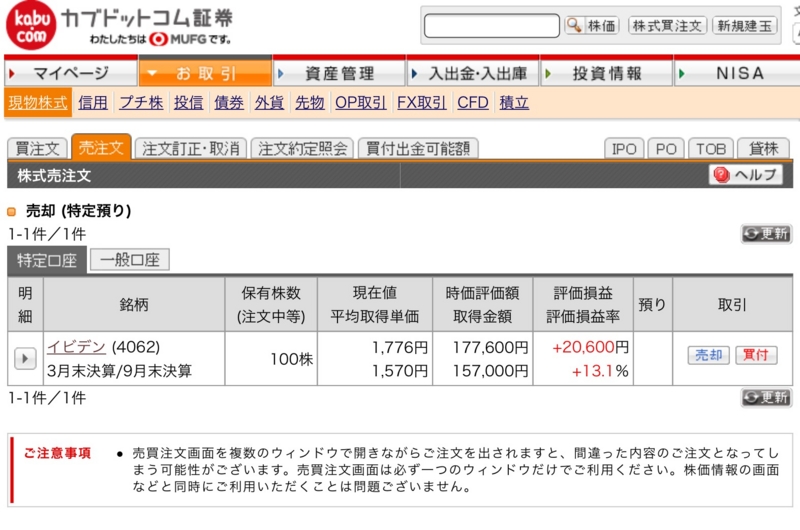
Task: Open the お取引 menu
Action: [205, 73]
